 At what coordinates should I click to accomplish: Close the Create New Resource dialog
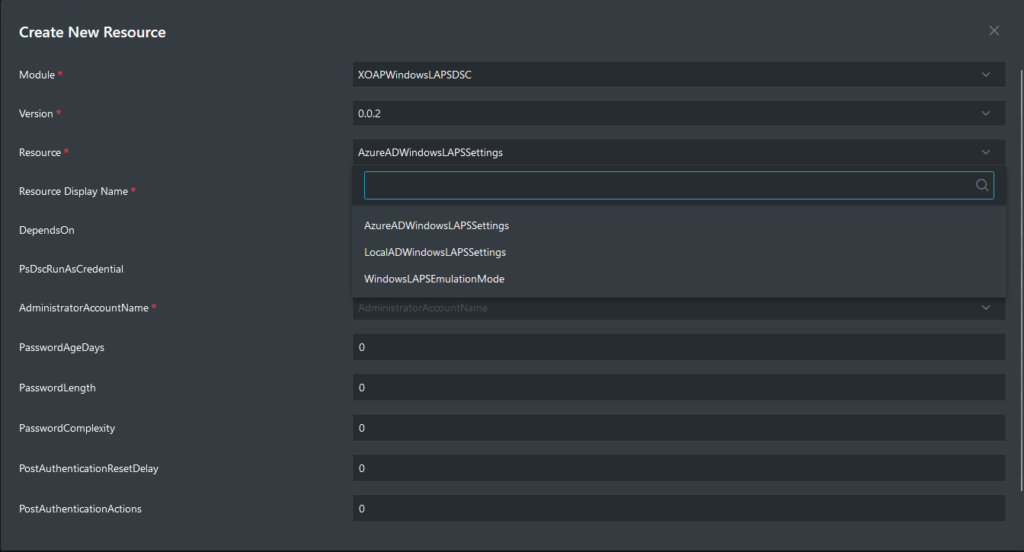(x=994, y=31)
